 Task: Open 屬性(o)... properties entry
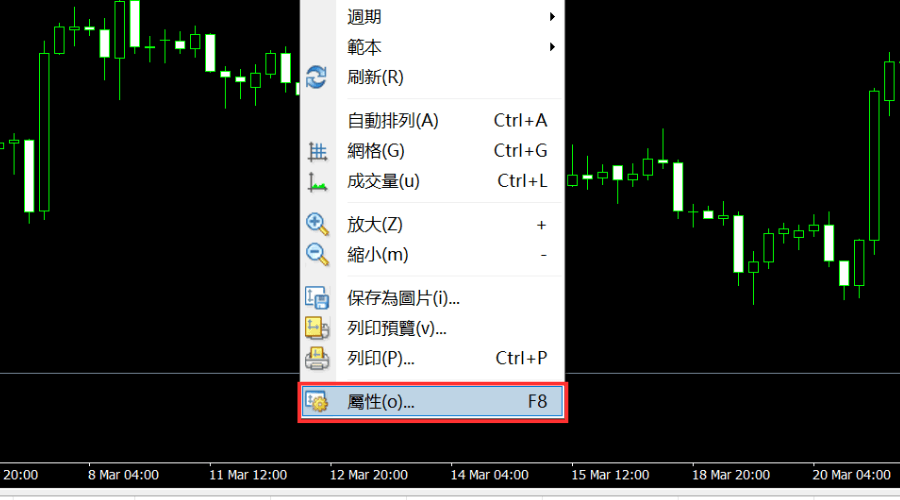[x=432, y=402]
